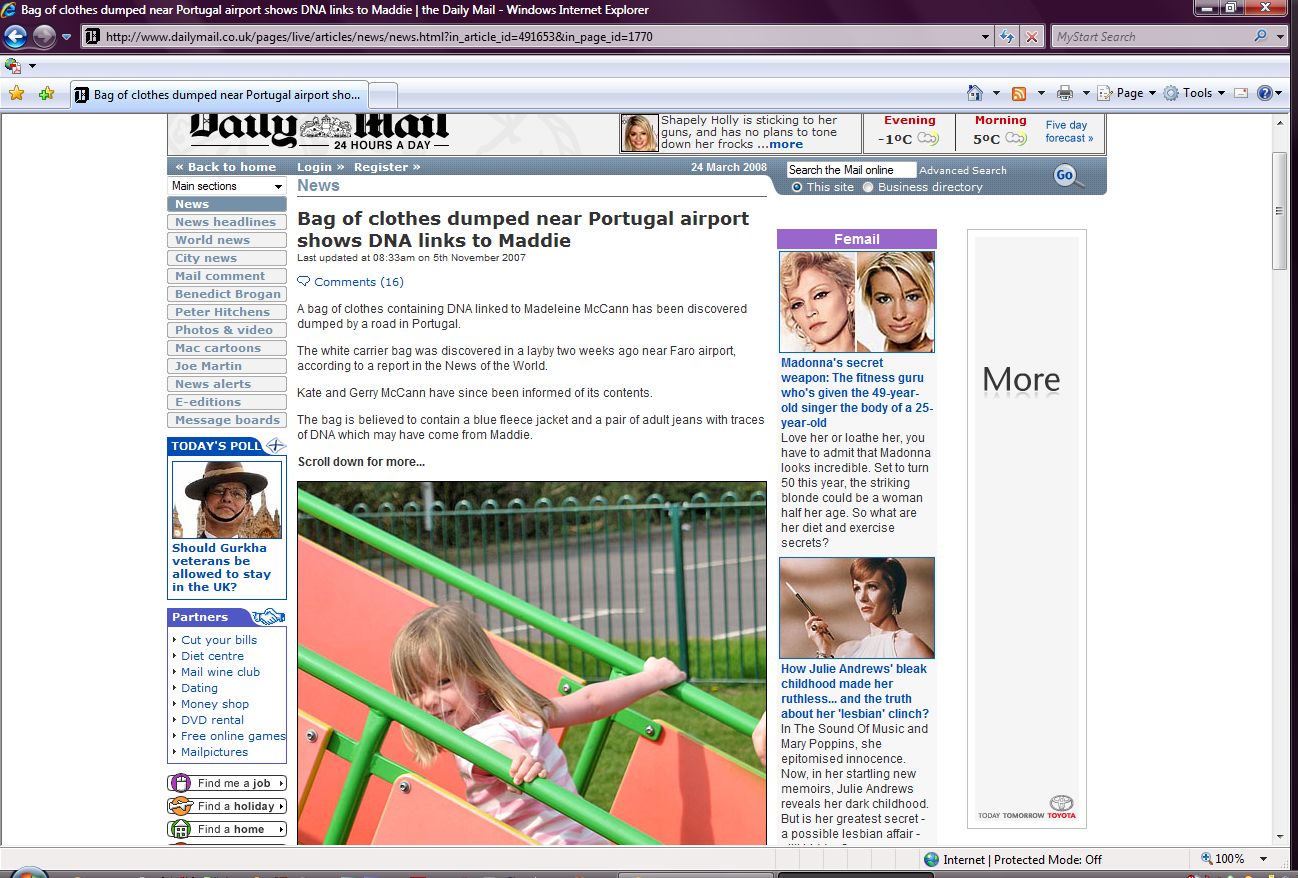1298x878 pixels.
Task: Select 'World news' in the sidebar menu
Action: click(x=212, y=240)
